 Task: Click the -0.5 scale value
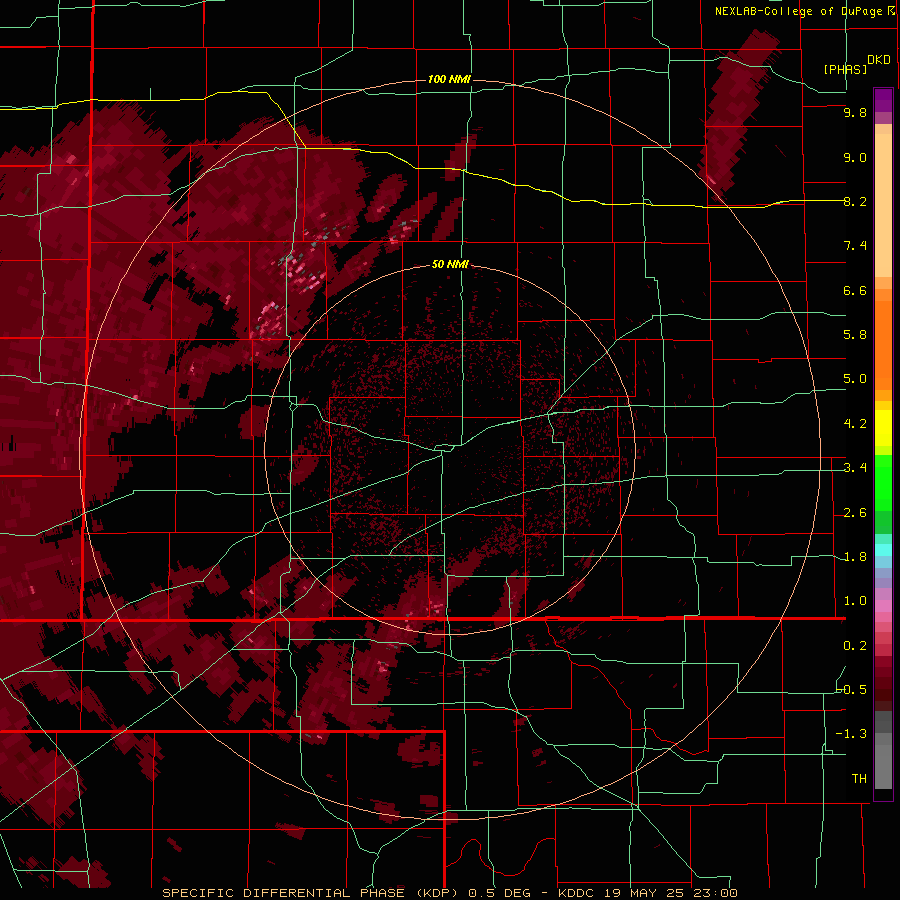pyautogui.click(x=852, y=690)
